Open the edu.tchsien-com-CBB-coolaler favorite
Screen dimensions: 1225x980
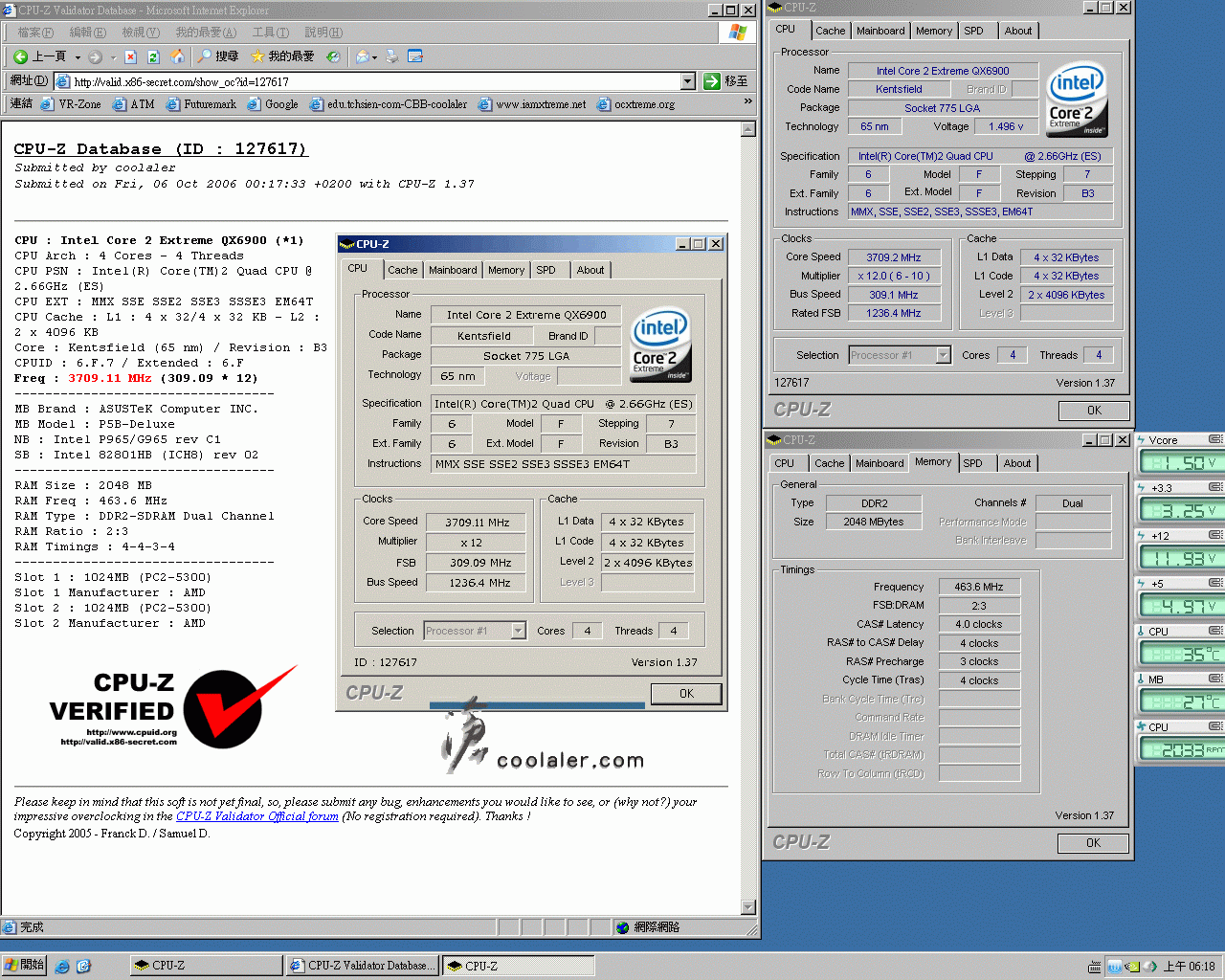pyautogui.click(x=389, y=104)
